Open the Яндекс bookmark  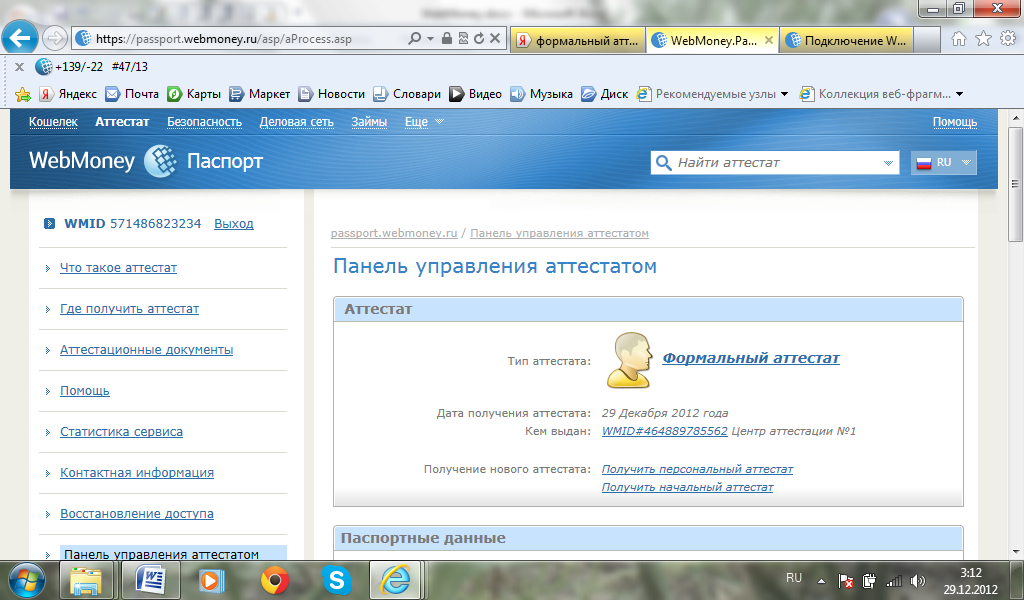(68, 94)
